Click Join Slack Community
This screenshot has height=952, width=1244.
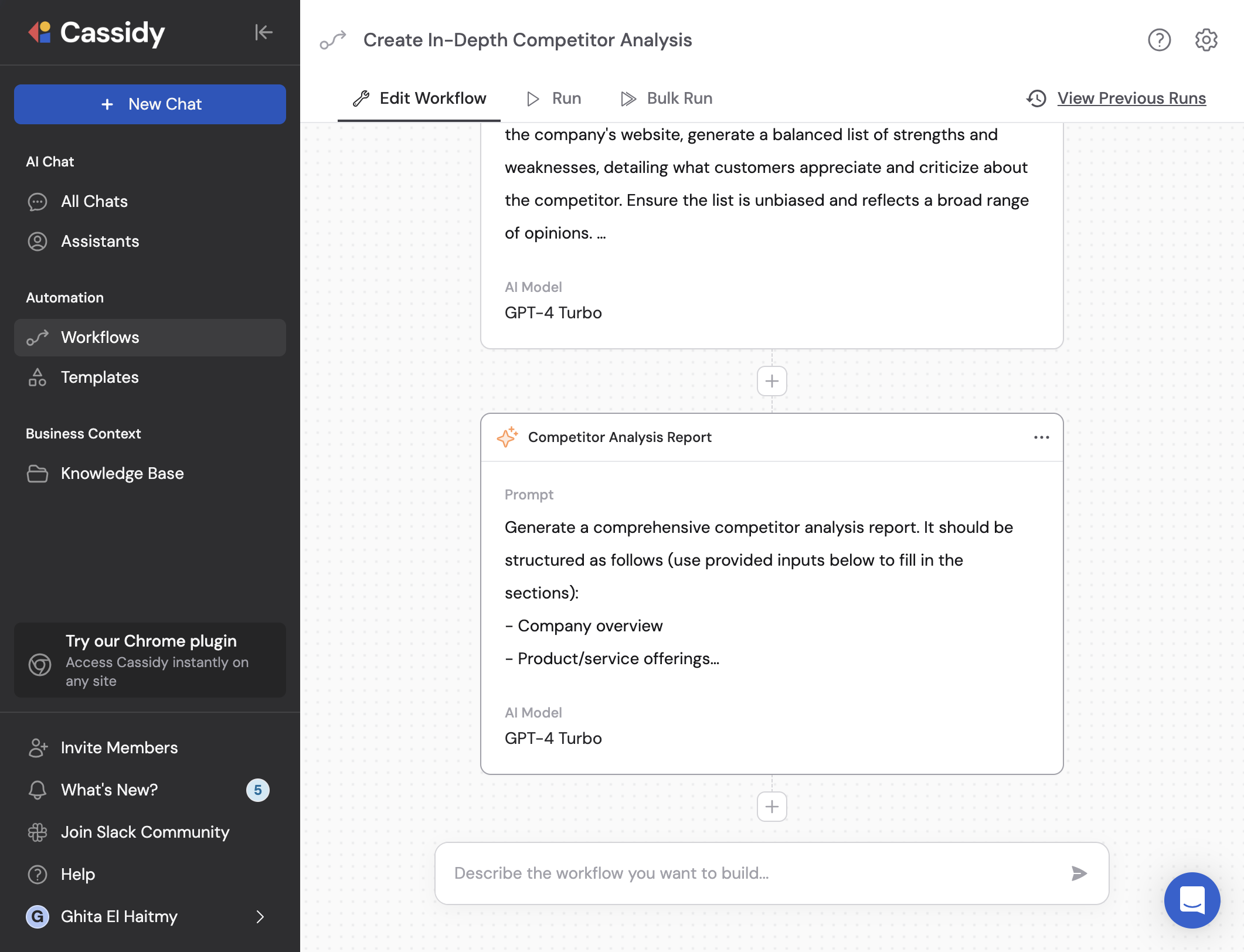point(150,832)
